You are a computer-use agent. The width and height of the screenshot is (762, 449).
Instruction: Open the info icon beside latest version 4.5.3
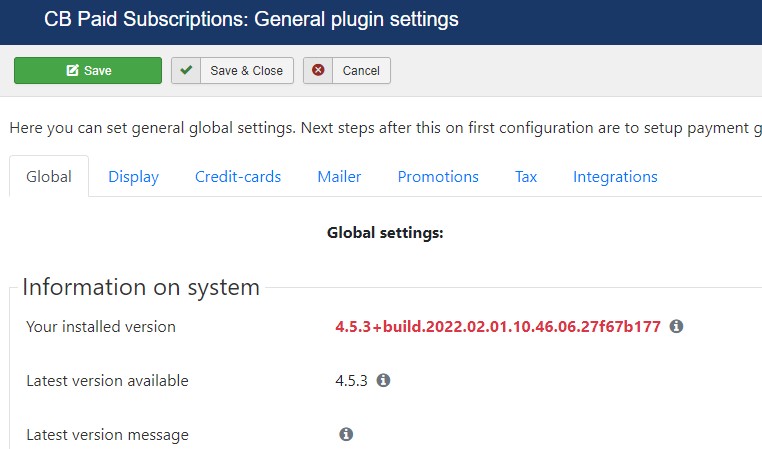(x=383, y=380)
